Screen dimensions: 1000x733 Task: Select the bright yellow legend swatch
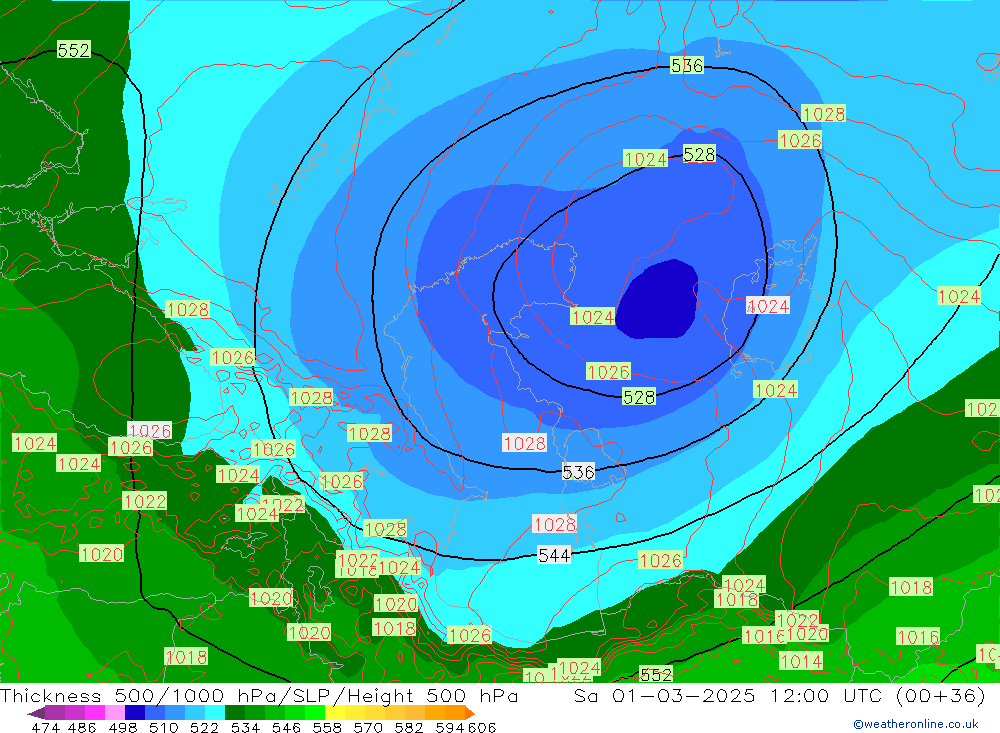coord(335,713)
